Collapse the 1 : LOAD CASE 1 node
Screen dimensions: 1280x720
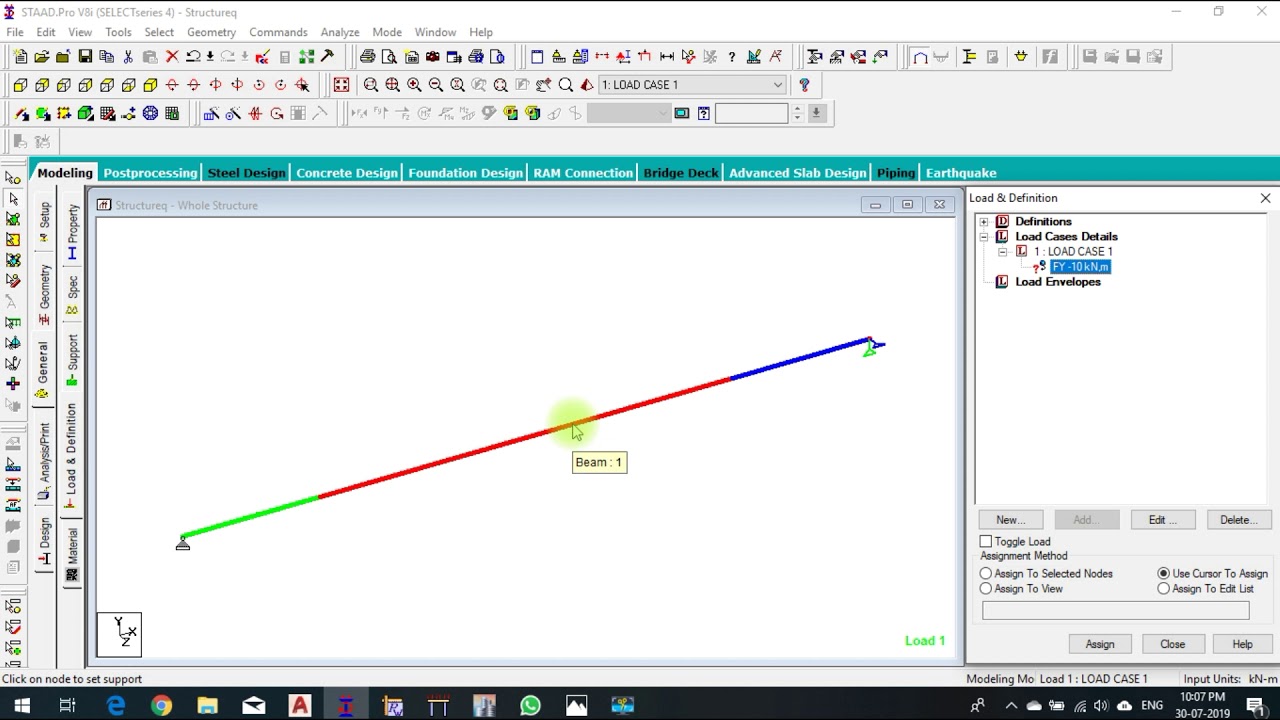pyautogui.click(x=1002, y=252)
